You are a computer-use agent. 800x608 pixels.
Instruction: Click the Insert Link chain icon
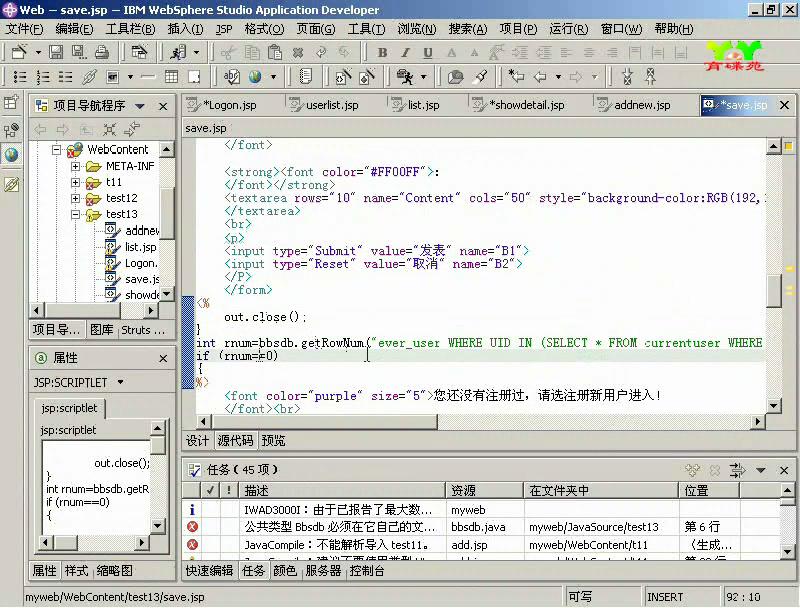click(x=89, y=77)
